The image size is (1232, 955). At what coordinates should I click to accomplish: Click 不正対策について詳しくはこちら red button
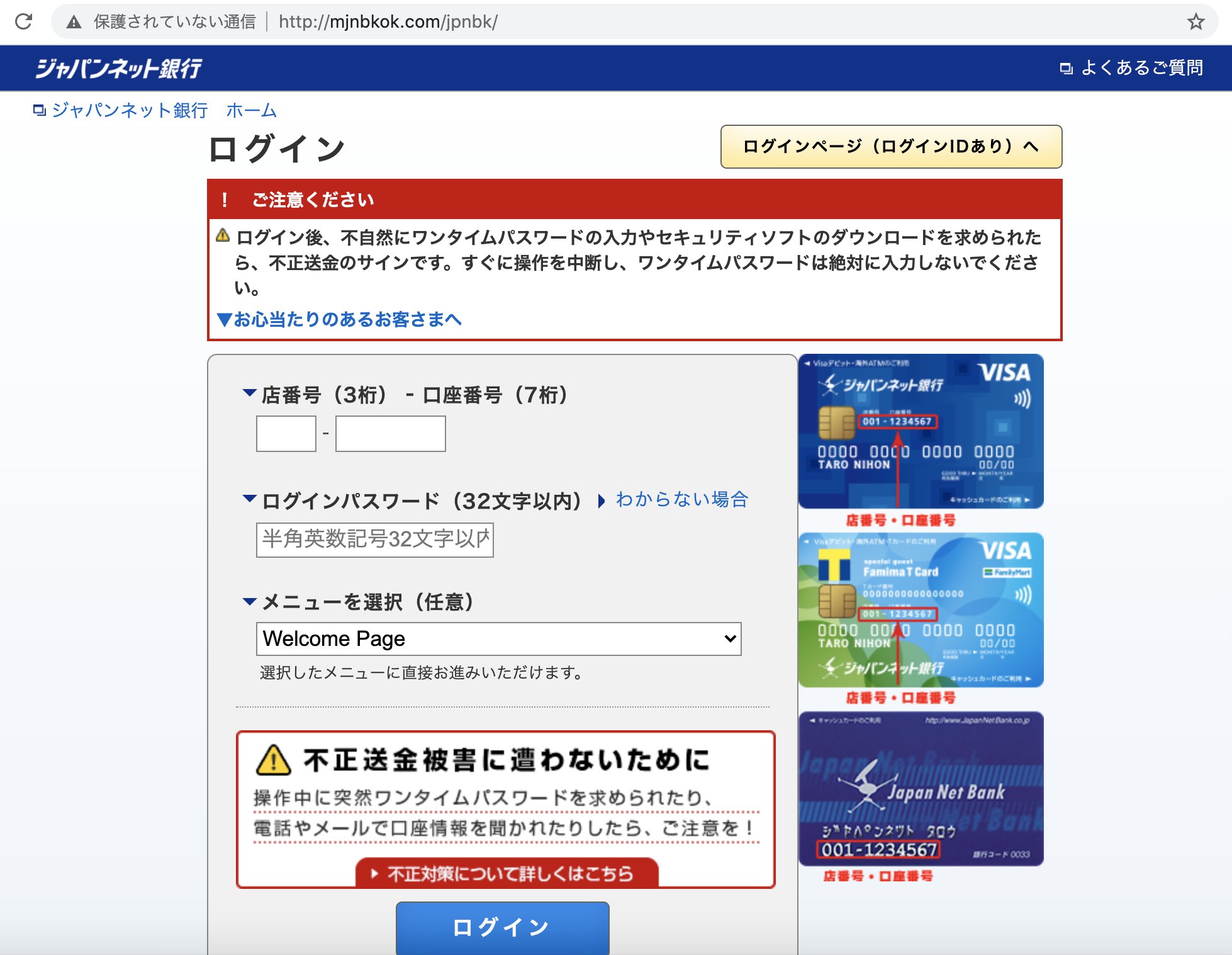(507, 873)
